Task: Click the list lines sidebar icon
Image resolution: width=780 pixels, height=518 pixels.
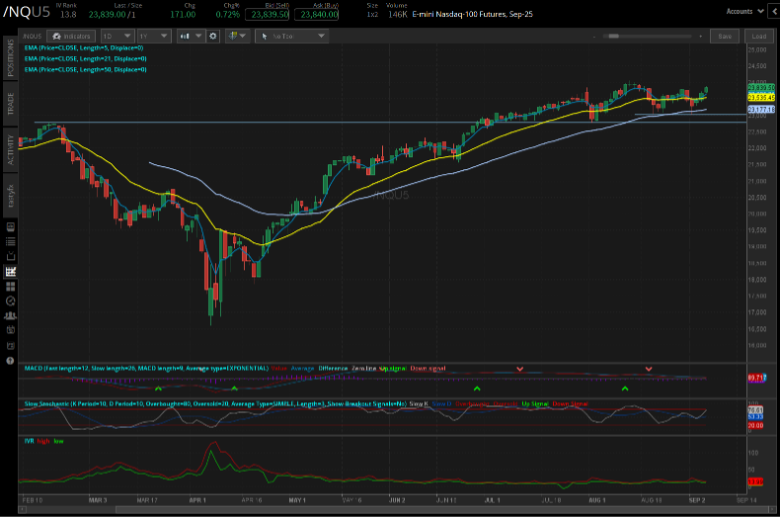Action: (10, 242)
